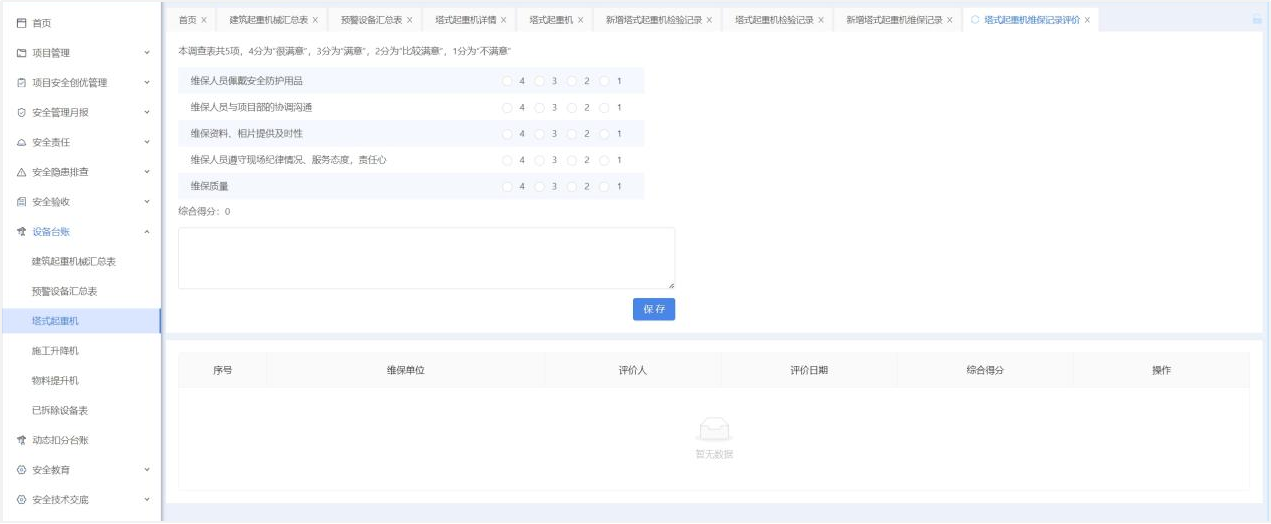Screen dimensions: 1271x524
Task: Click the 首页 home icon in sidebar
Action: click(x=21, y=23)
